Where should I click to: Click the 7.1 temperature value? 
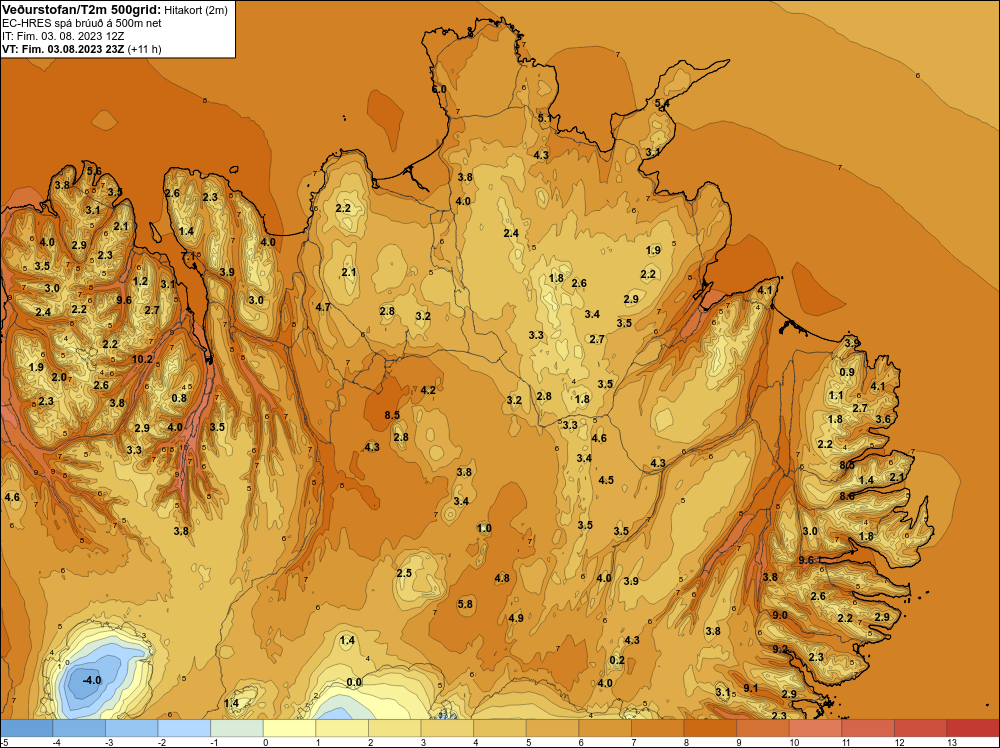[189, 256]
